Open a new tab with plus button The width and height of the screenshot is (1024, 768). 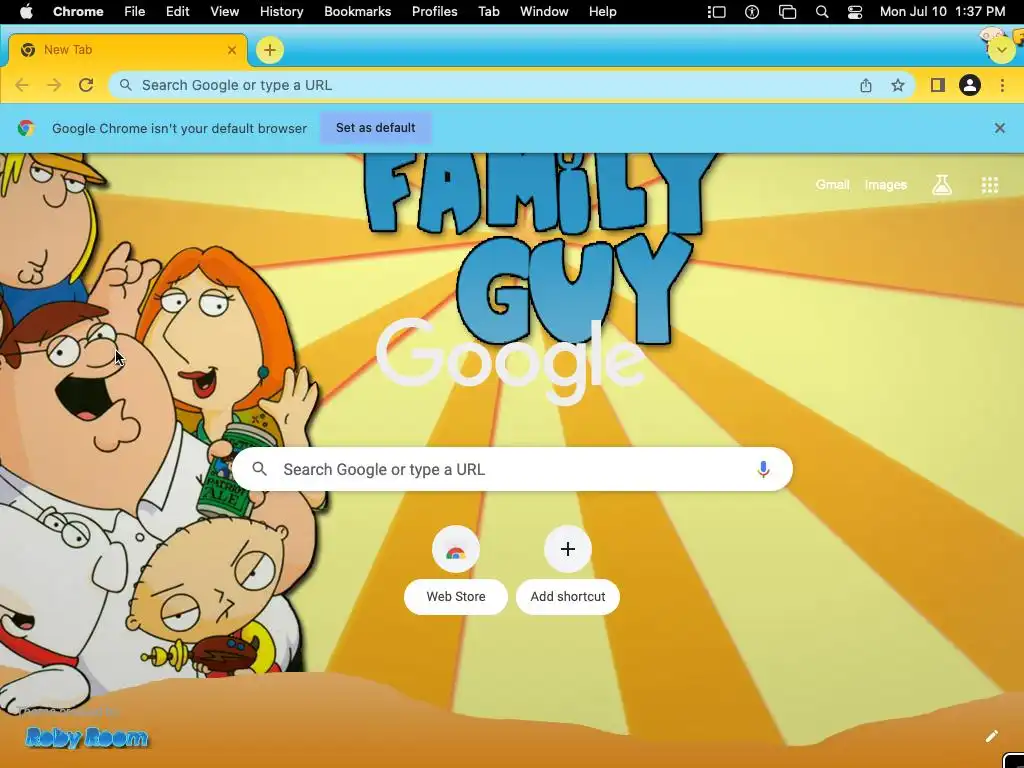(x=270, y=50)
